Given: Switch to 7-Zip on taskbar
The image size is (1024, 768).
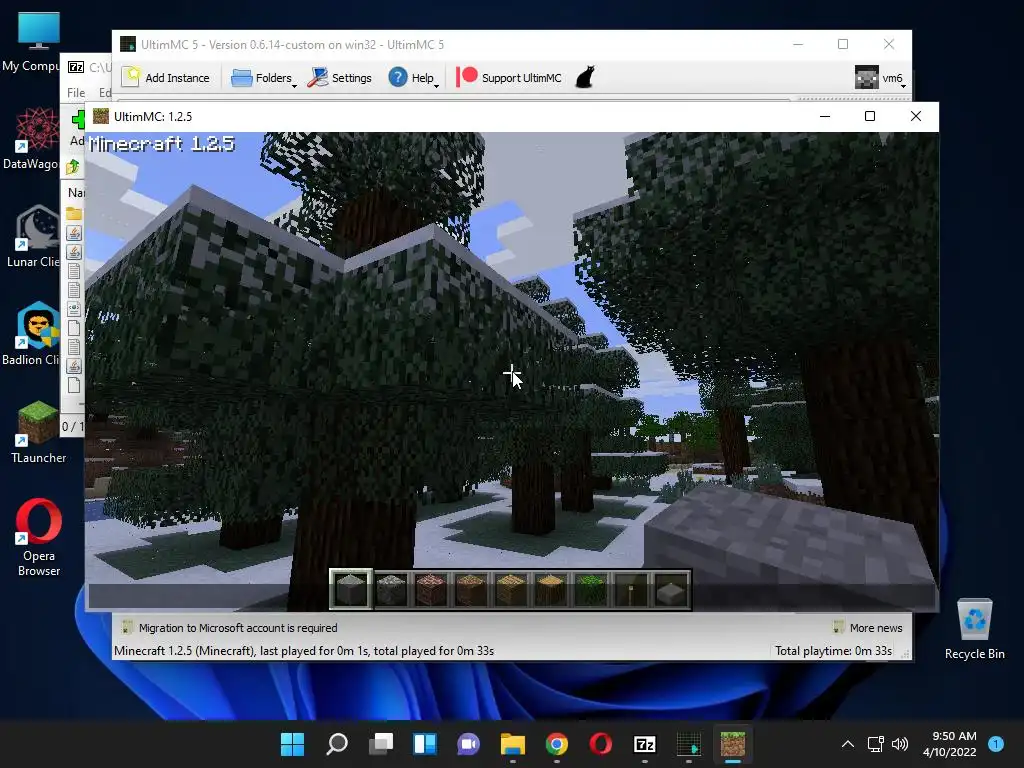Looking at the screenshot, I should [x=645, y=744].
